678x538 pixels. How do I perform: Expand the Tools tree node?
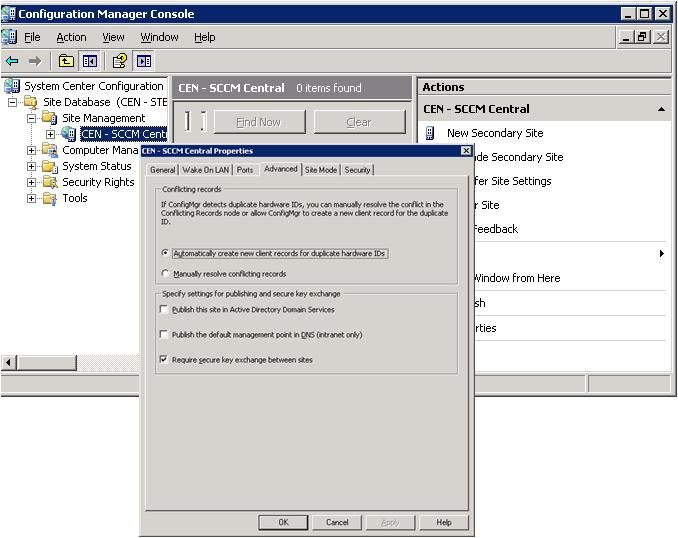point(32,198)
